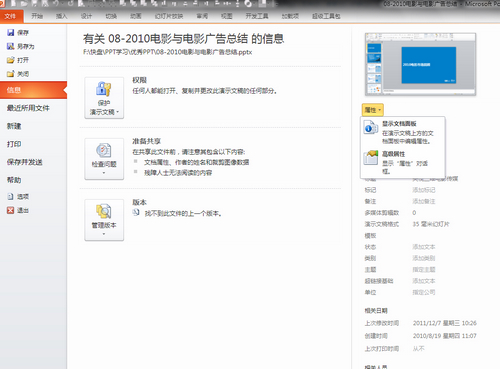Click the 保存 (Save) icon in sidebar
500x369 pixels.
[11, 33]
